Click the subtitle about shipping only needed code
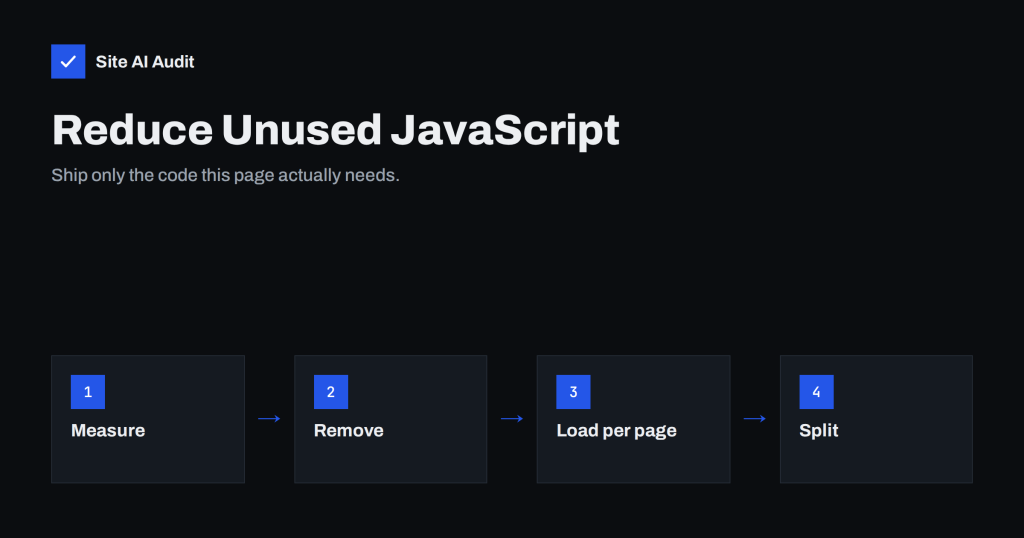The width and height of the screenshot is (1024, 538). pyautogui.click(x=225, y=175)
